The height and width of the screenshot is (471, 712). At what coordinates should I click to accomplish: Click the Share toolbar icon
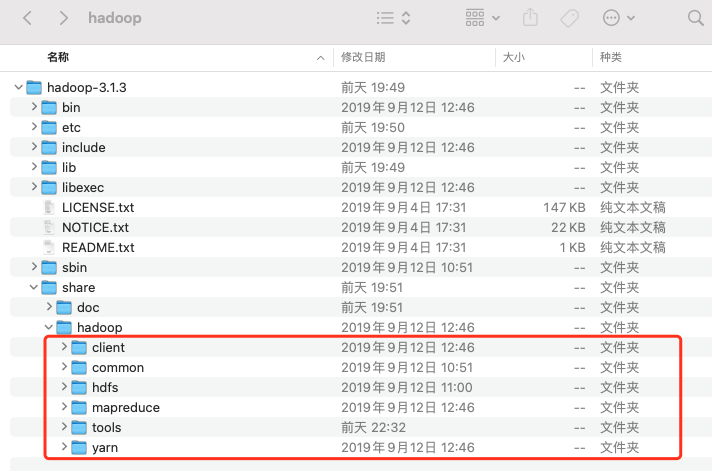pos(530,18)
